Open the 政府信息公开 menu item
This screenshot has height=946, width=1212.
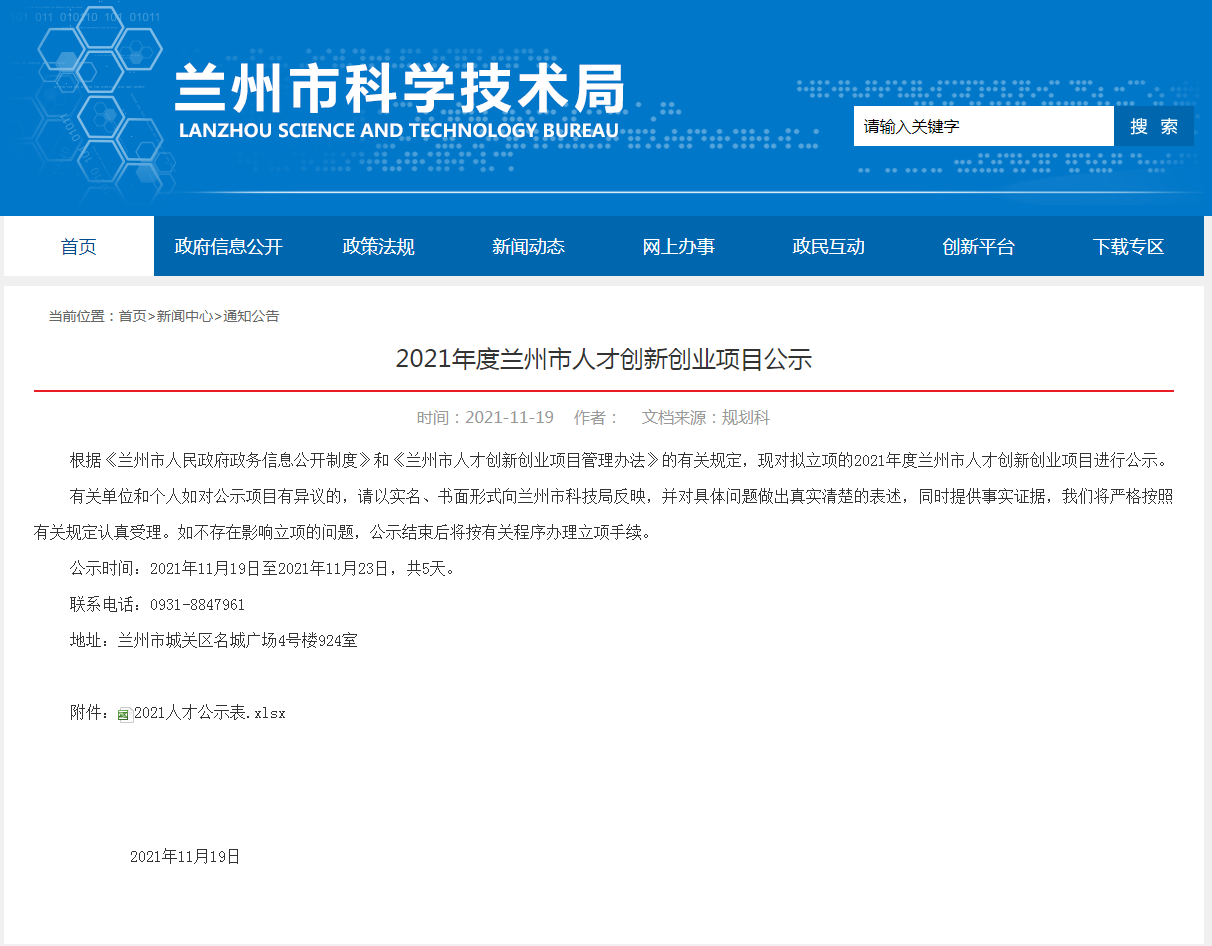[229, 246]
